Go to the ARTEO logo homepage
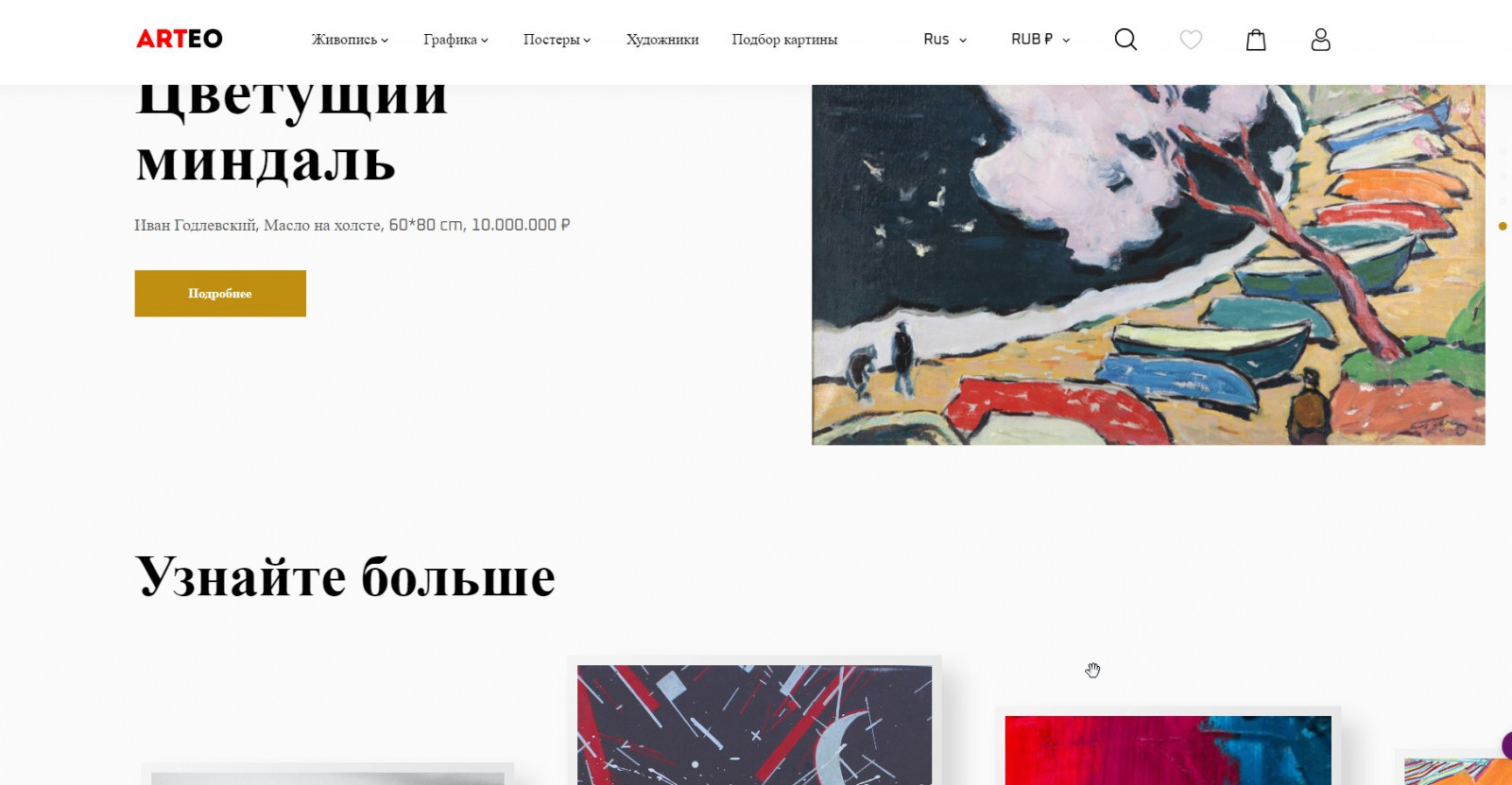1512x785 pixels. click(180, 39)
